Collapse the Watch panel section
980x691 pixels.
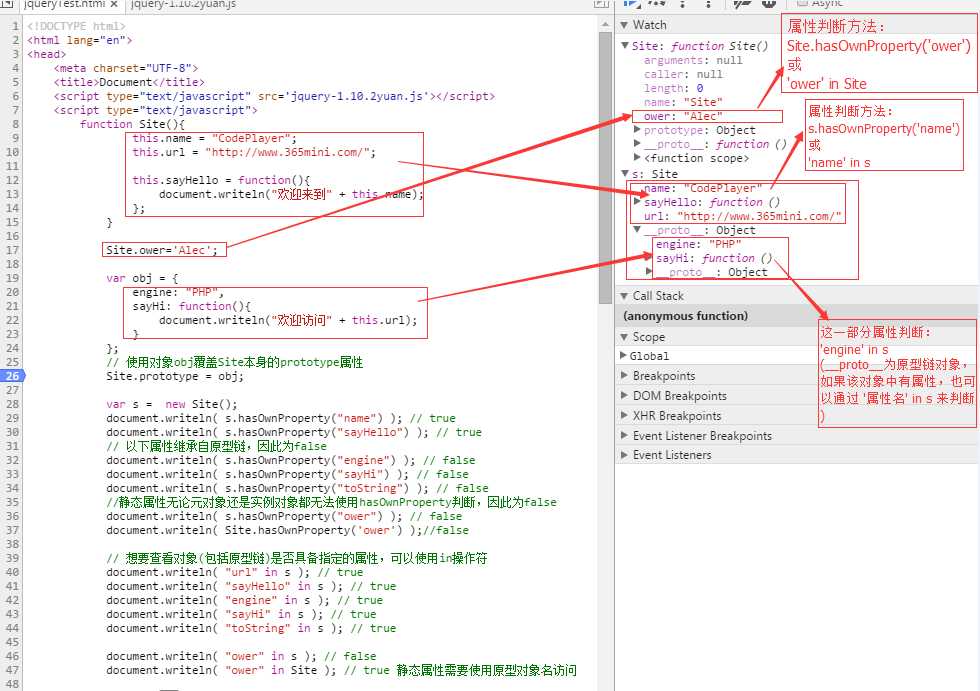click(x=624, y=25)
